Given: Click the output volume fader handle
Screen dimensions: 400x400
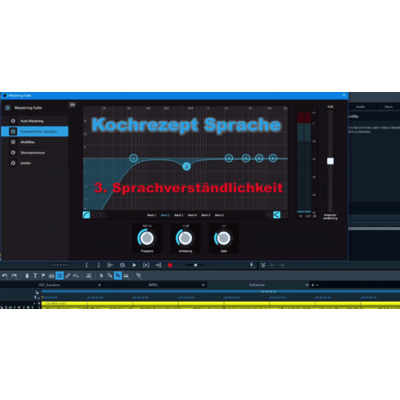Looking at the screenshot, I should [330, 161].
